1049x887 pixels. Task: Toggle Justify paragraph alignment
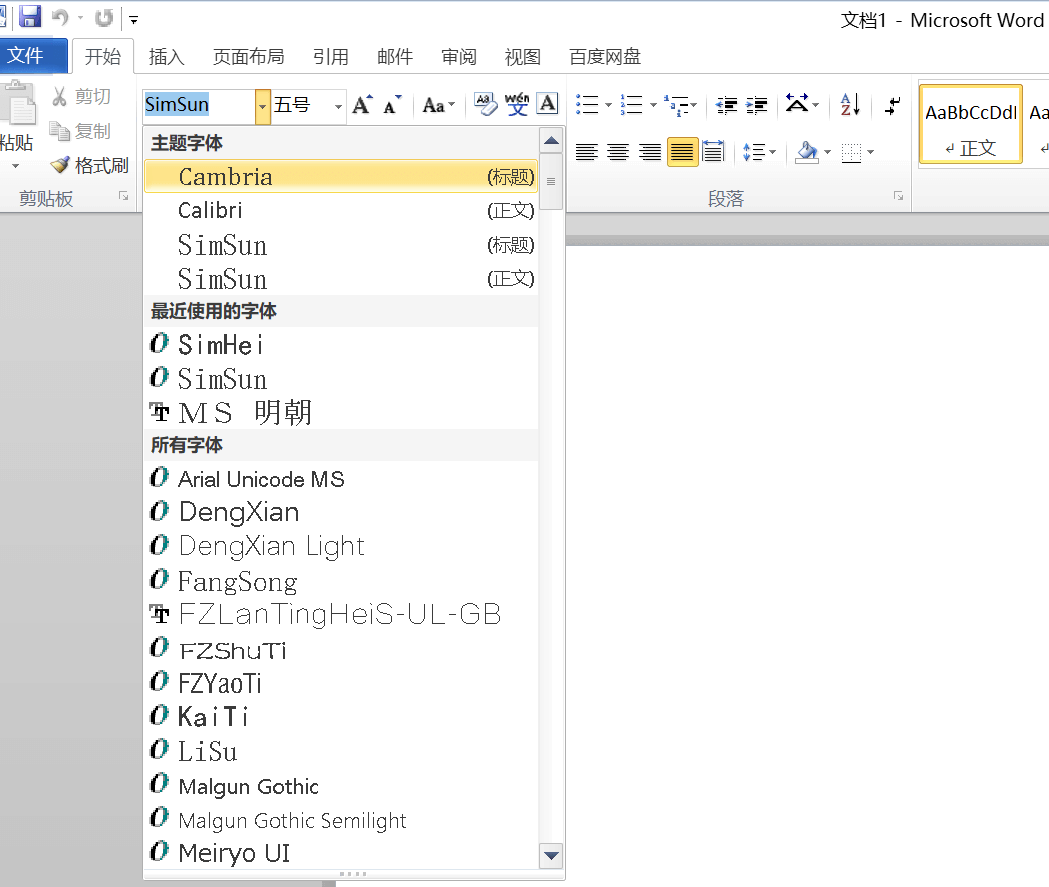[x=682, y=152]
